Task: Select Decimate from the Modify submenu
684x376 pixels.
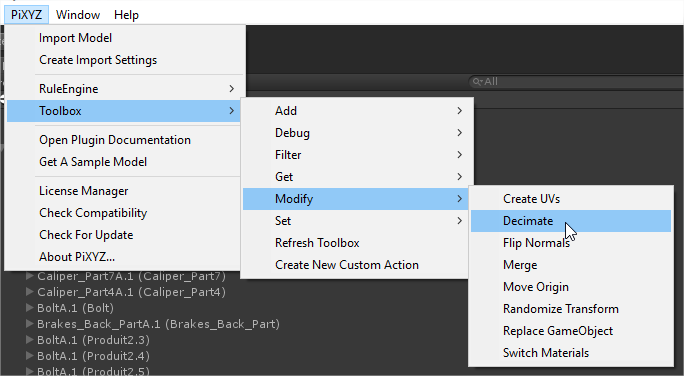Action: click(x=571, y=221)
